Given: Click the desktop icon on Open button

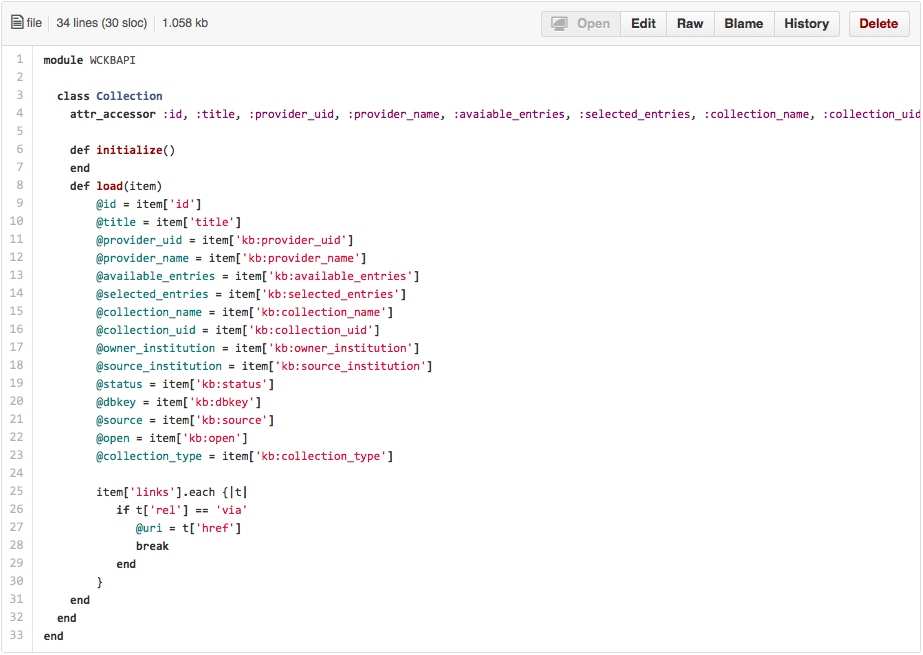Looking at the screenshot, I should coord(560,24).
